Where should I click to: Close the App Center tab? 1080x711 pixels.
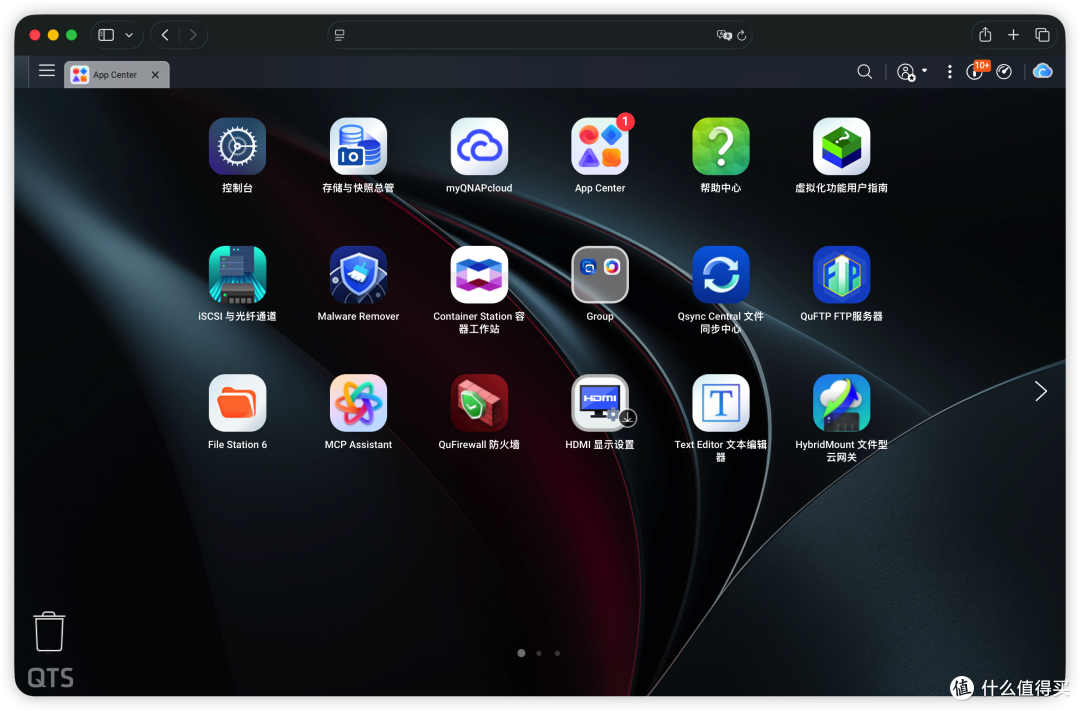pyautogui.click(x=156, y=74)
